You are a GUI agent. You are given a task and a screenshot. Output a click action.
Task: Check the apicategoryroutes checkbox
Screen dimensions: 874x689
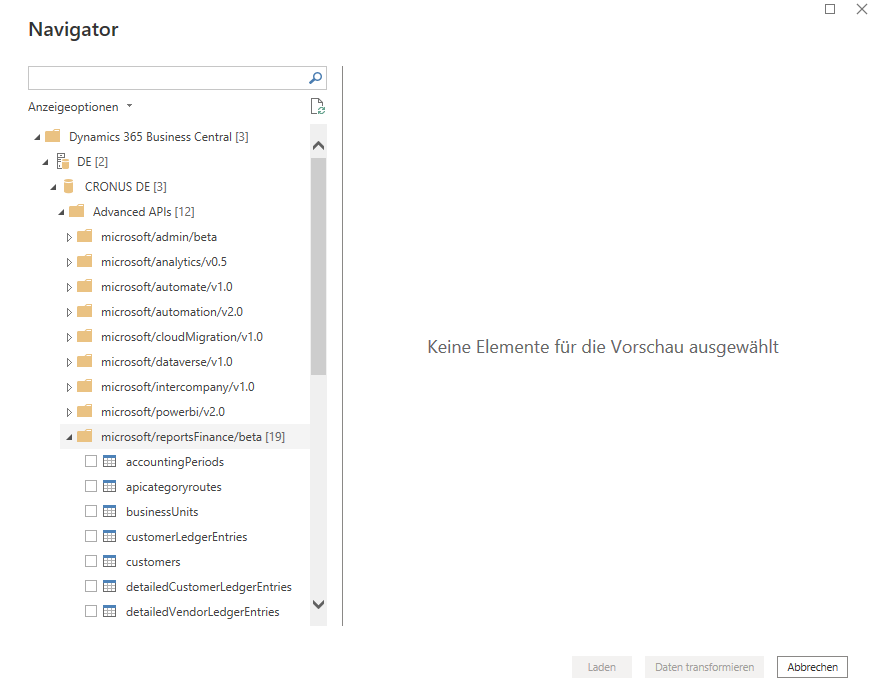point(91,486)
